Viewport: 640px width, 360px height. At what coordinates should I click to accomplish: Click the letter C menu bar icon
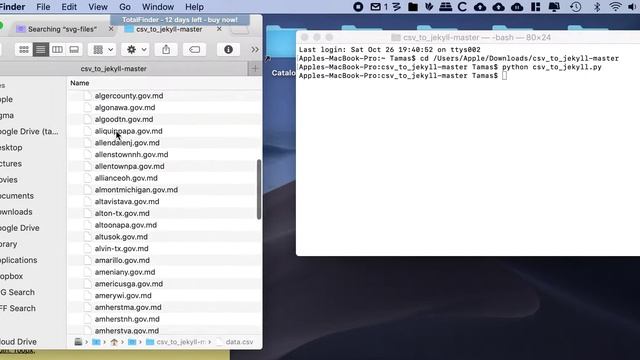coord(462,7)
